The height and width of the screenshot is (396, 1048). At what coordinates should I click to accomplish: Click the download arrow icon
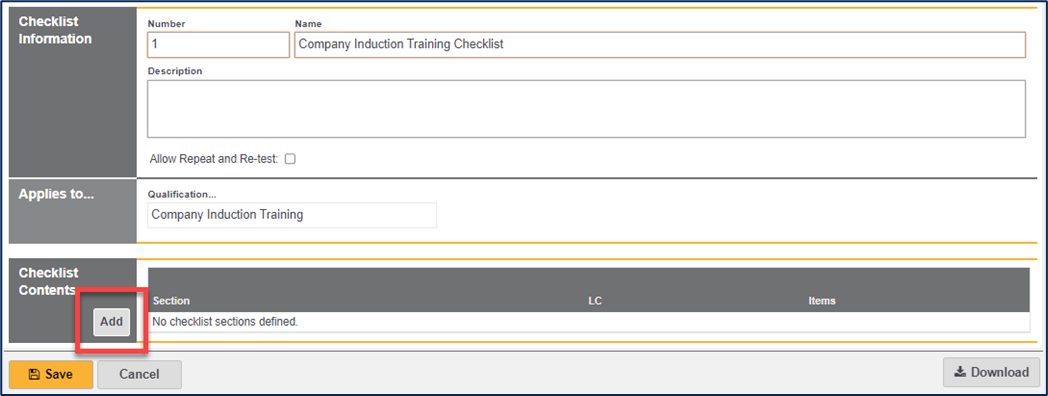point(960,373)
